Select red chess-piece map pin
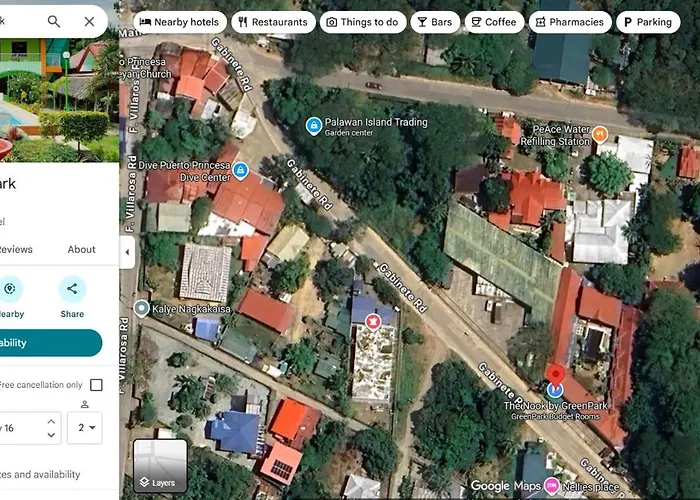The width and height of the screenshot is (700, 500). [373, 321]
